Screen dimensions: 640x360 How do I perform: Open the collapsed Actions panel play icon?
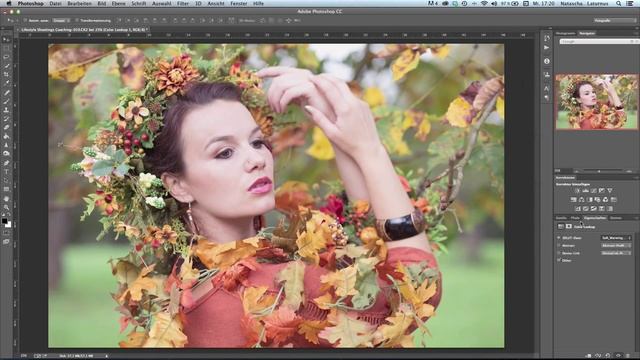click(547, 48)
